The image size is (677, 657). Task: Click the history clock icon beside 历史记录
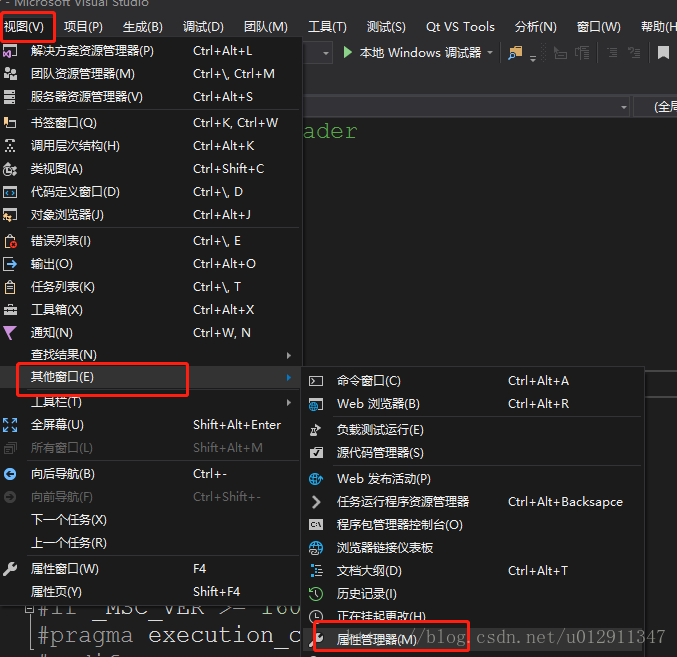316,594
